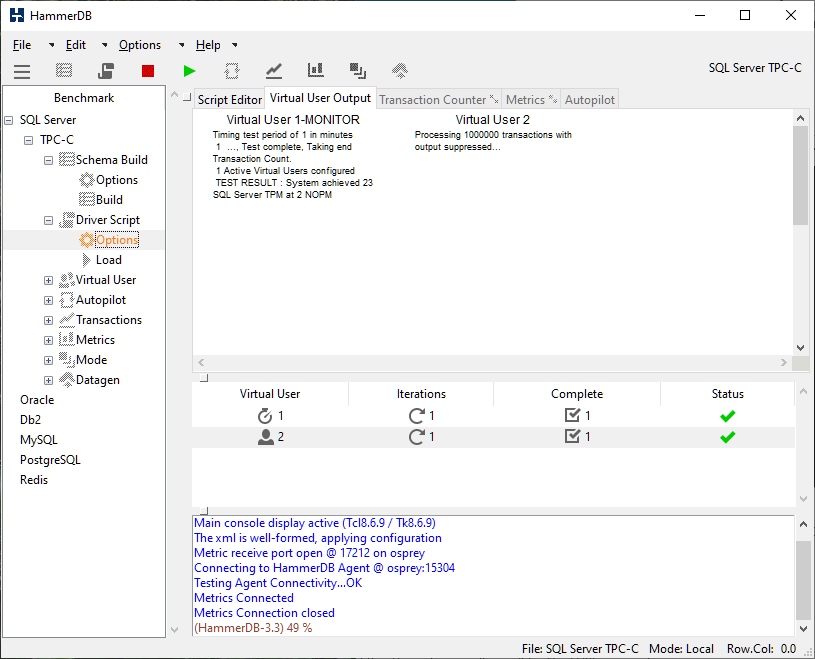Click the Virtual User tree icon
Viewport: 815px width, 659px height.
click(67, 280)
